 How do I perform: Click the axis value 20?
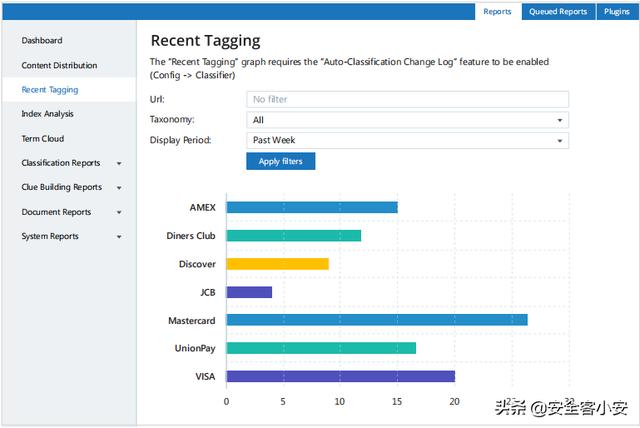(x=454, y=401)
